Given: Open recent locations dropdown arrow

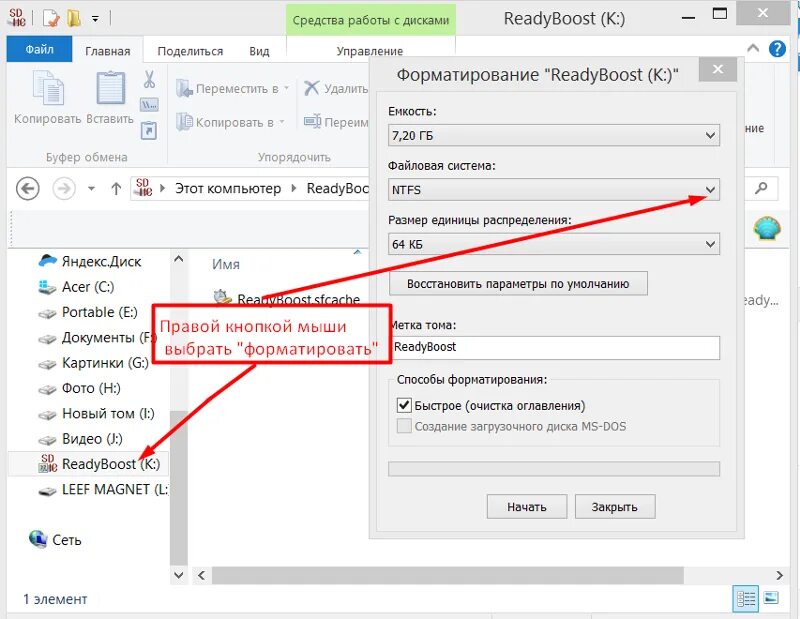Looking at the screenshot, I should [91, 188].
